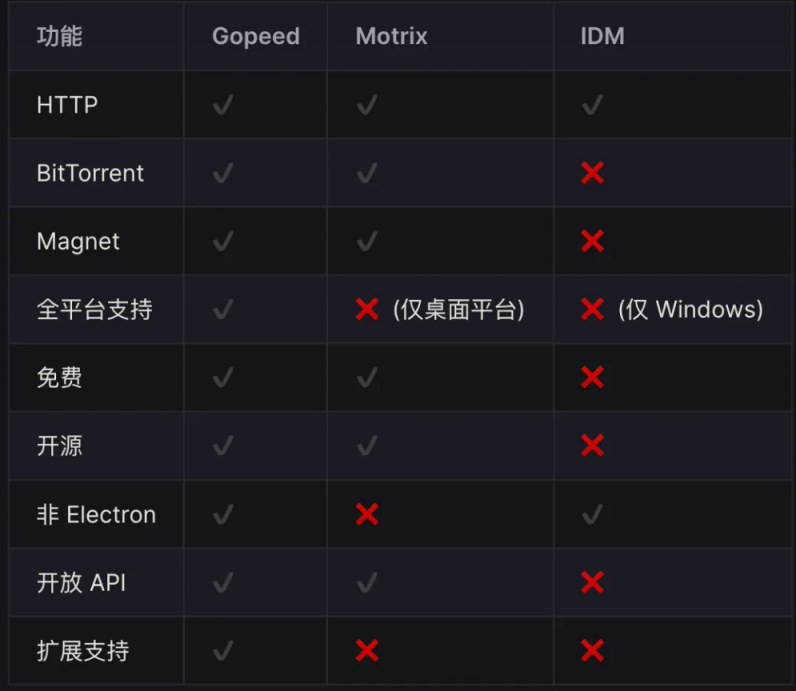Click IDM's red X in 免费 row
Viewport: 796px width, 691px height.
[x=592, y=377]
